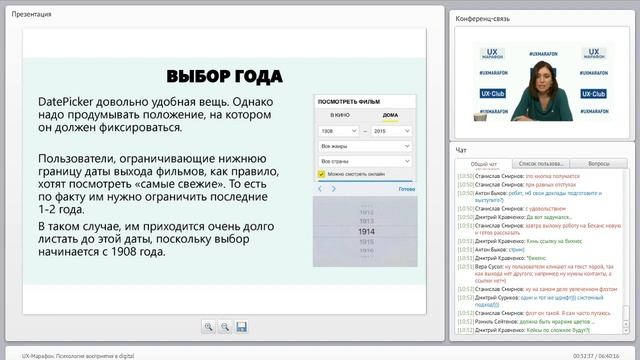Click the "Чат" panel title
This screenshot has height=360, width=640.
click(461, 150)
